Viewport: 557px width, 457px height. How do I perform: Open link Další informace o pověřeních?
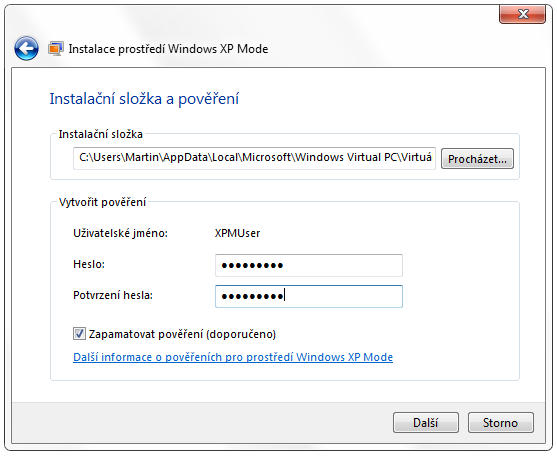click(x=233, y=357)
